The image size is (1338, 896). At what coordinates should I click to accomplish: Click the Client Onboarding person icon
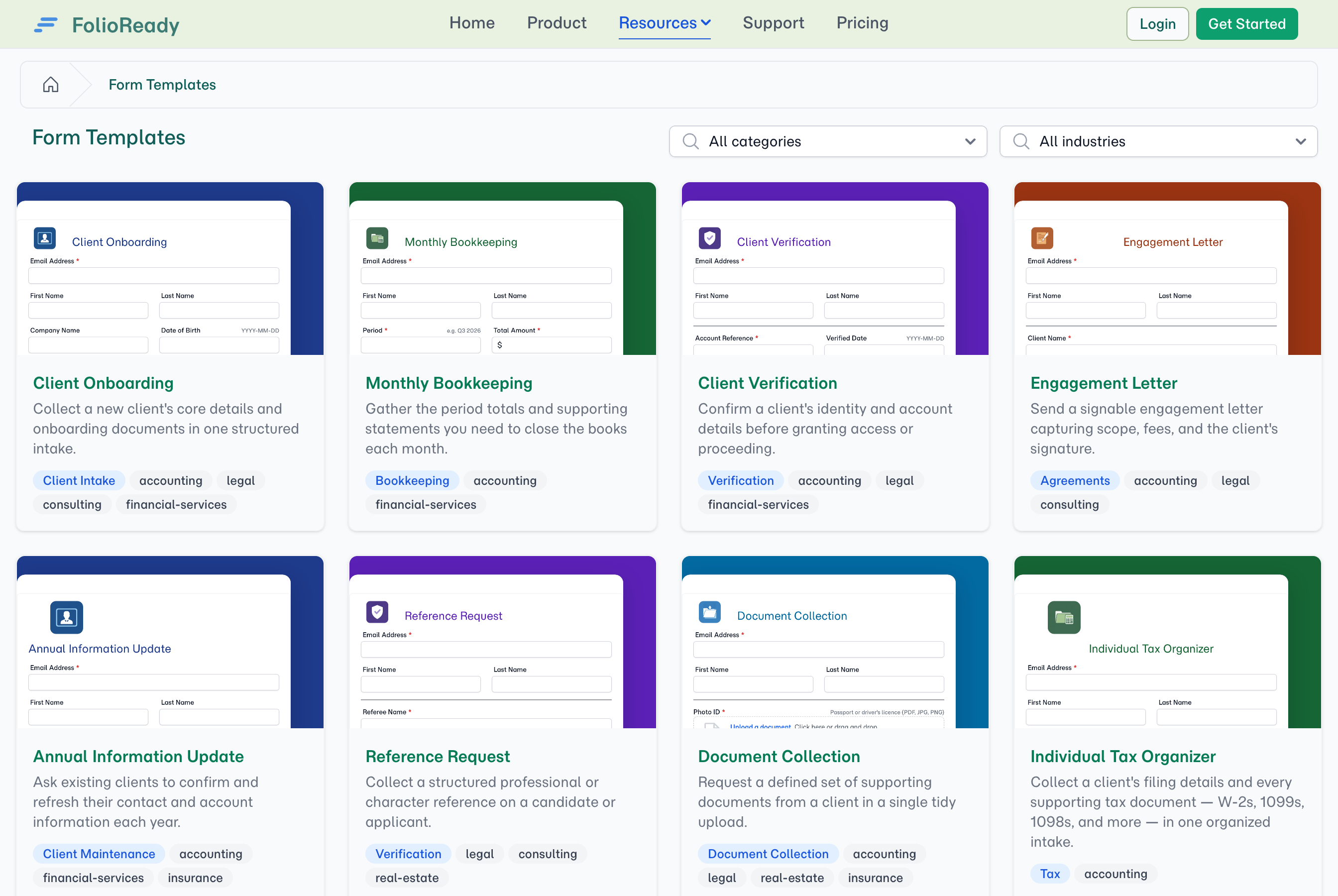45,238
